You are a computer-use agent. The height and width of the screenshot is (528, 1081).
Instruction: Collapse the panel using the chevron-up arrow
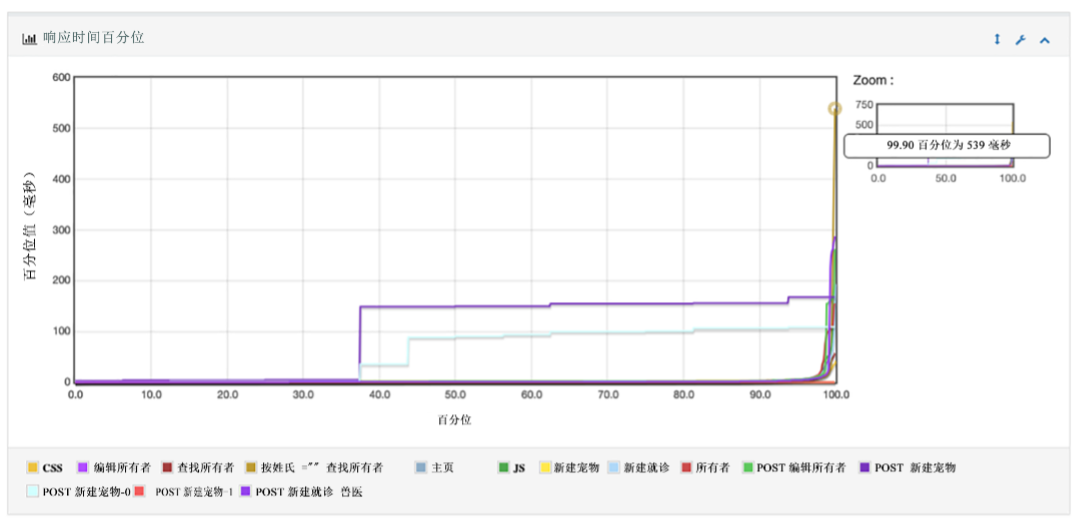tap(1045, 40)
